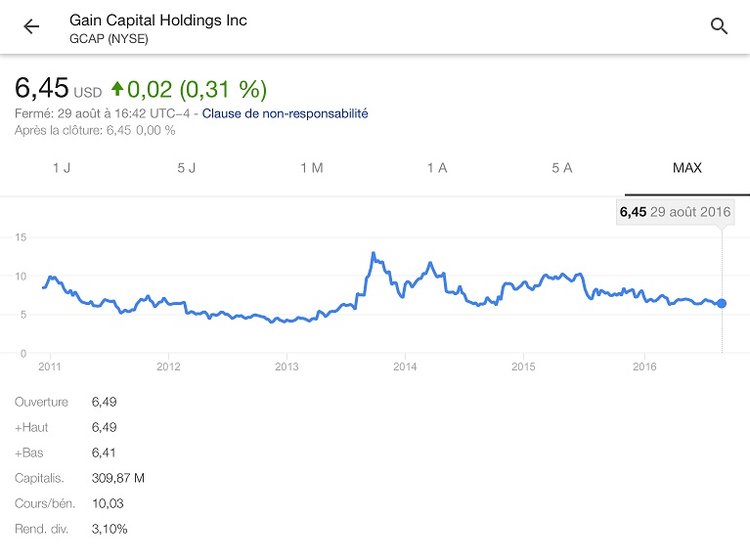Viewport: 750px width, 560px height.
Task: Click the Ouverture 6,49 value
Action: coord(104,402)
